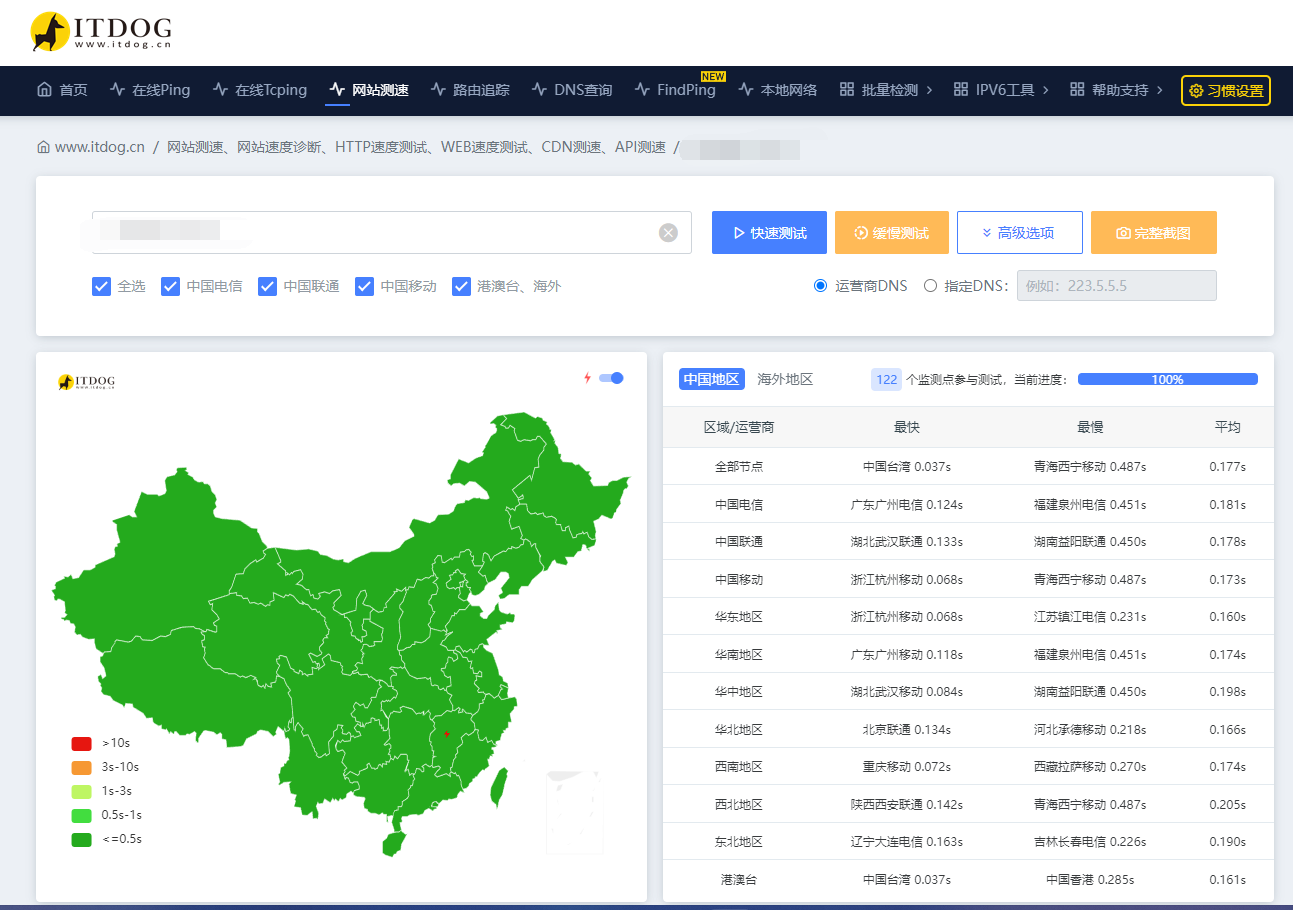
Task: Click the 完整截图 button
Action: tap(1153, 232)
